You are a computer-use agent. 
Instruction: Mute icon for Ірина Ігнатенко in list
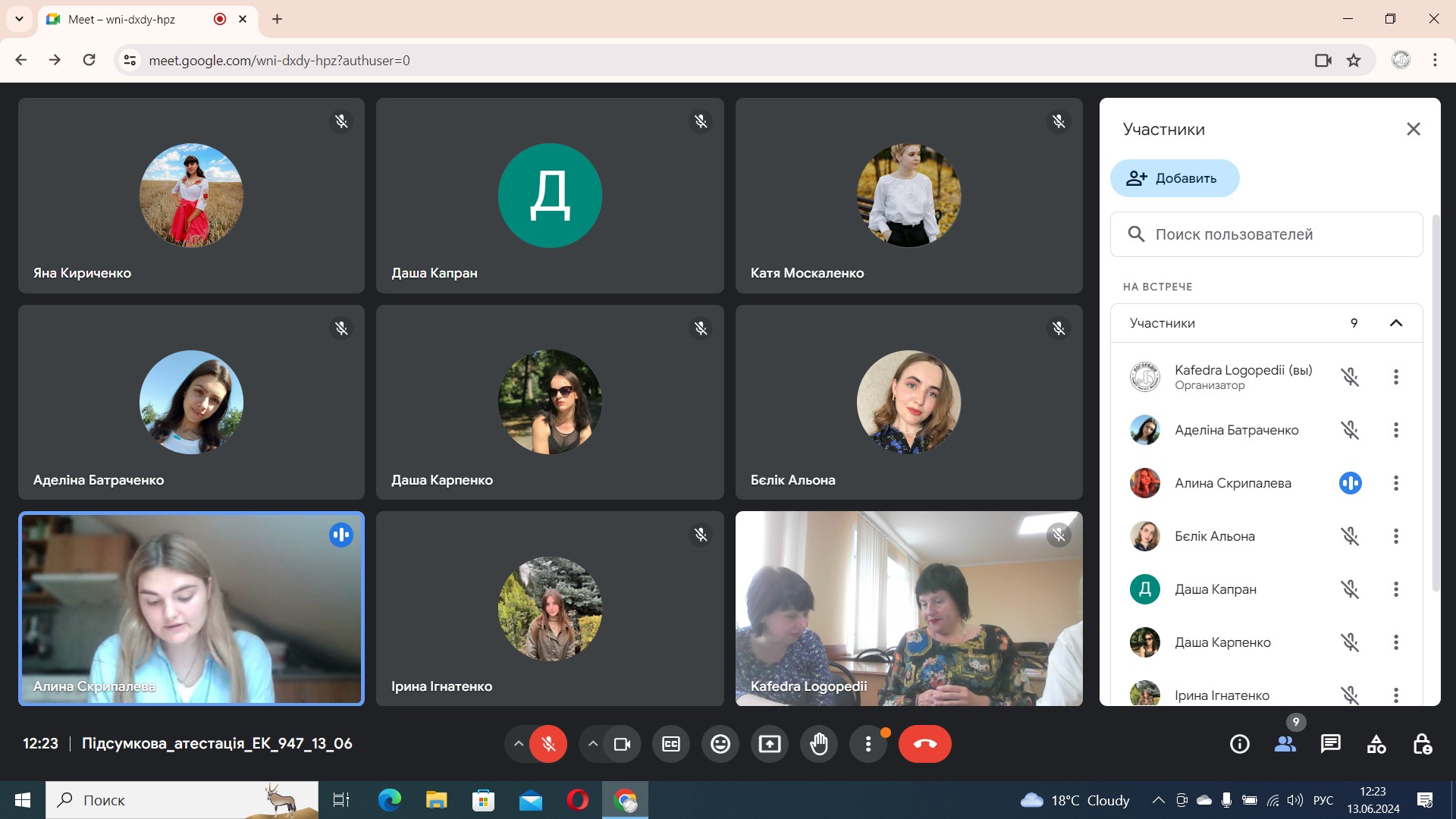[x=1350, y=694]
